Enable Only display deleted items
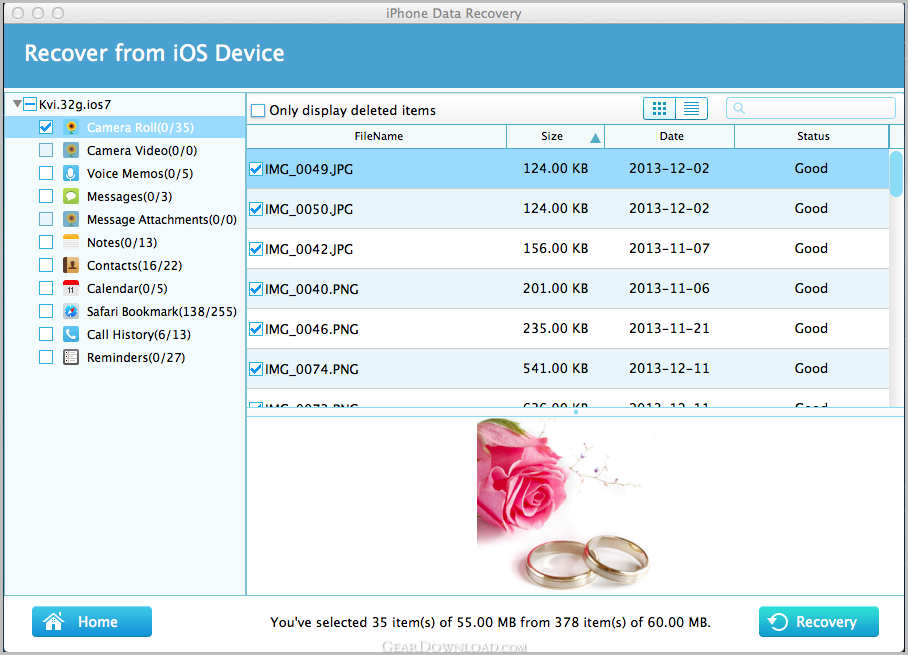Screen dimensions: 908x655 point(258,111)
